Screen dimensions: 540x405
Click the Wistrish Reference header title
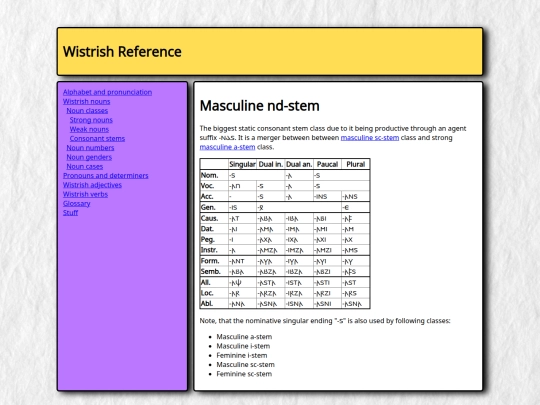pos(122,52)
